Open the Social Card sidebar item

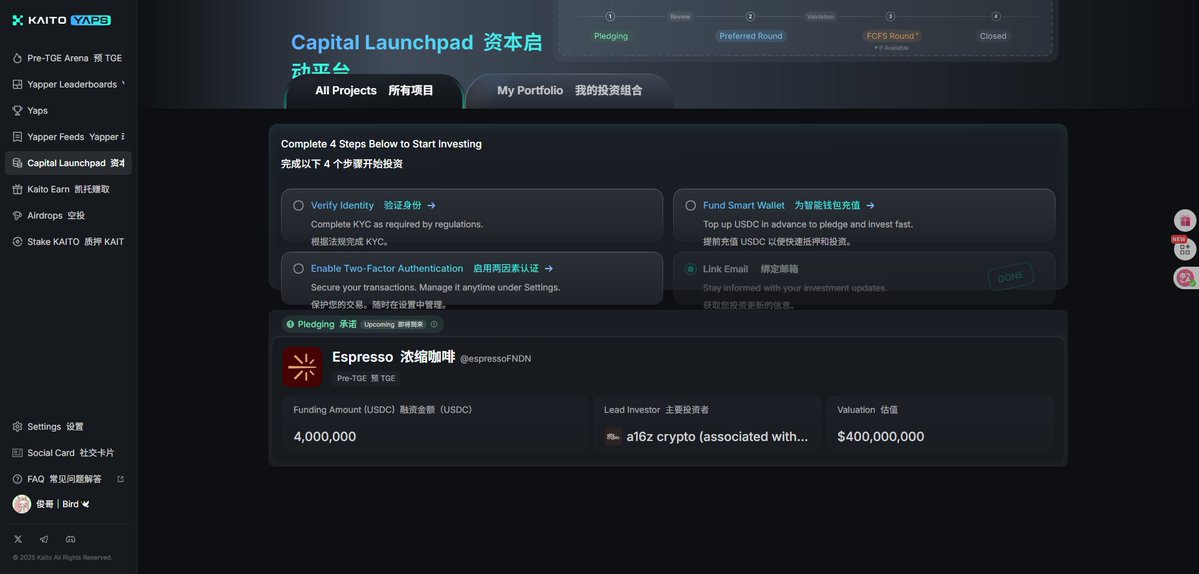pos(68,452)
